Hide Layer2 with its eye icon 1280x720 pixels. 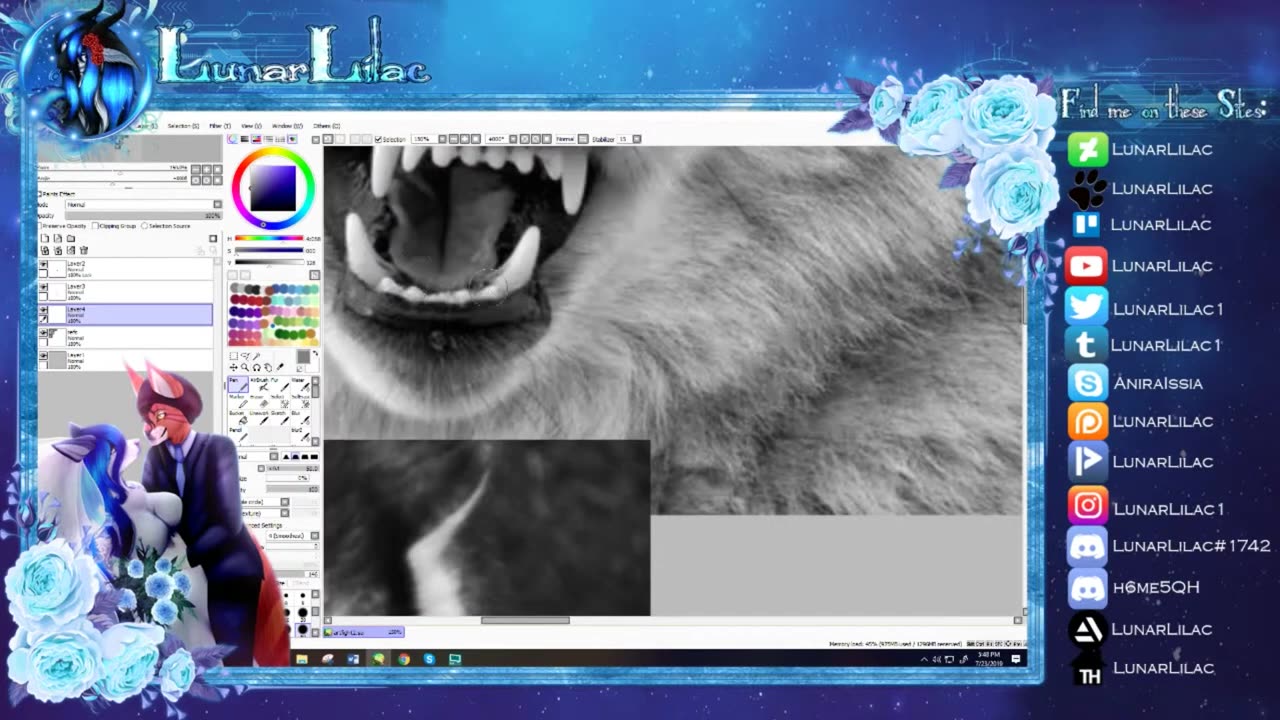[x=43, y=265]
